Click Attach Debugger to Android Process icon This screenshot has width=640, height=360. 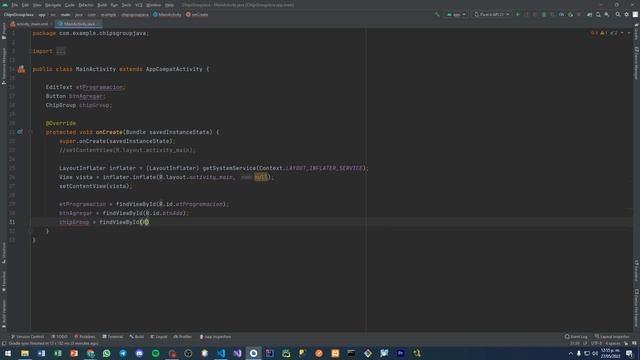pos(570,14)
